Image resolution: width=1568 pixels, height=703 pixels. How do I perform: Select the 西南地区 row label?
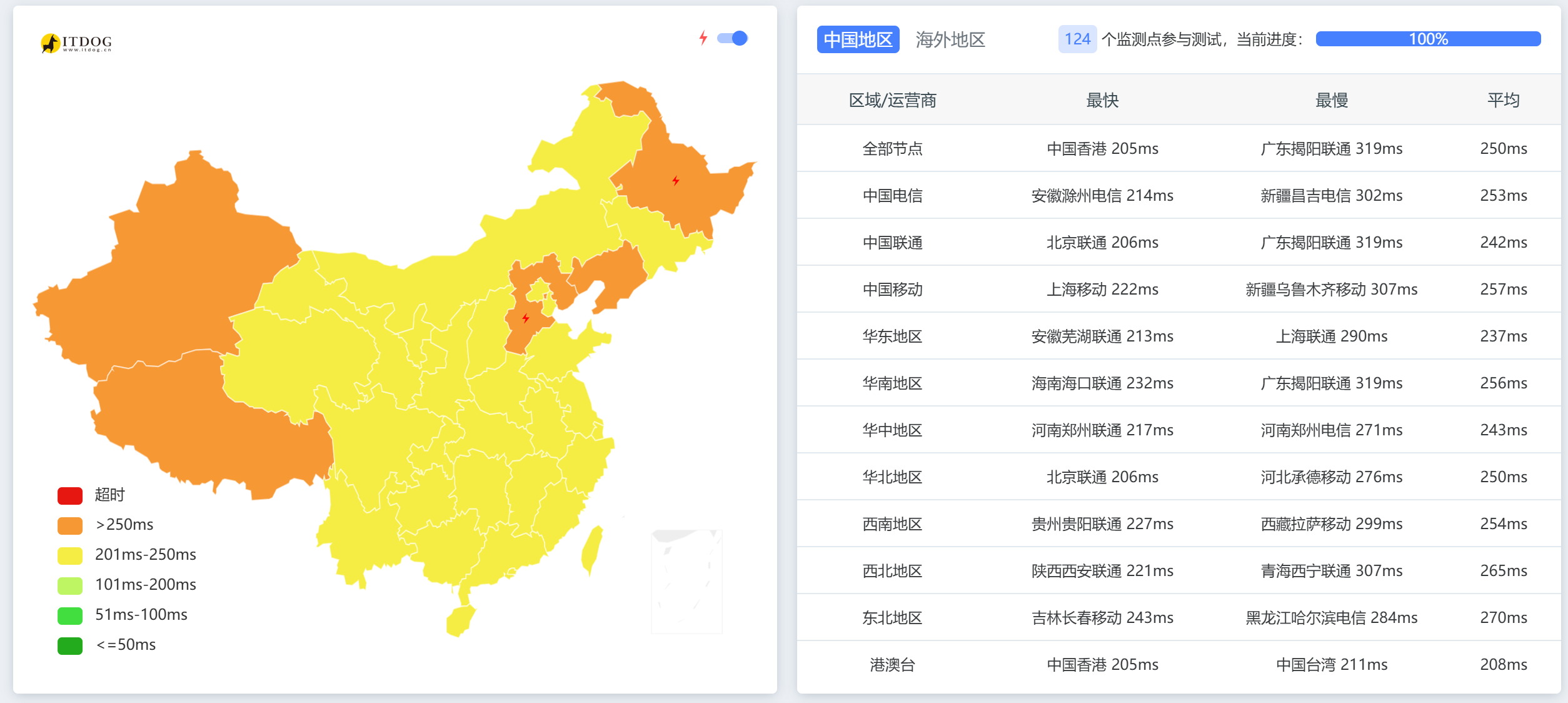[x=892, y=523]
